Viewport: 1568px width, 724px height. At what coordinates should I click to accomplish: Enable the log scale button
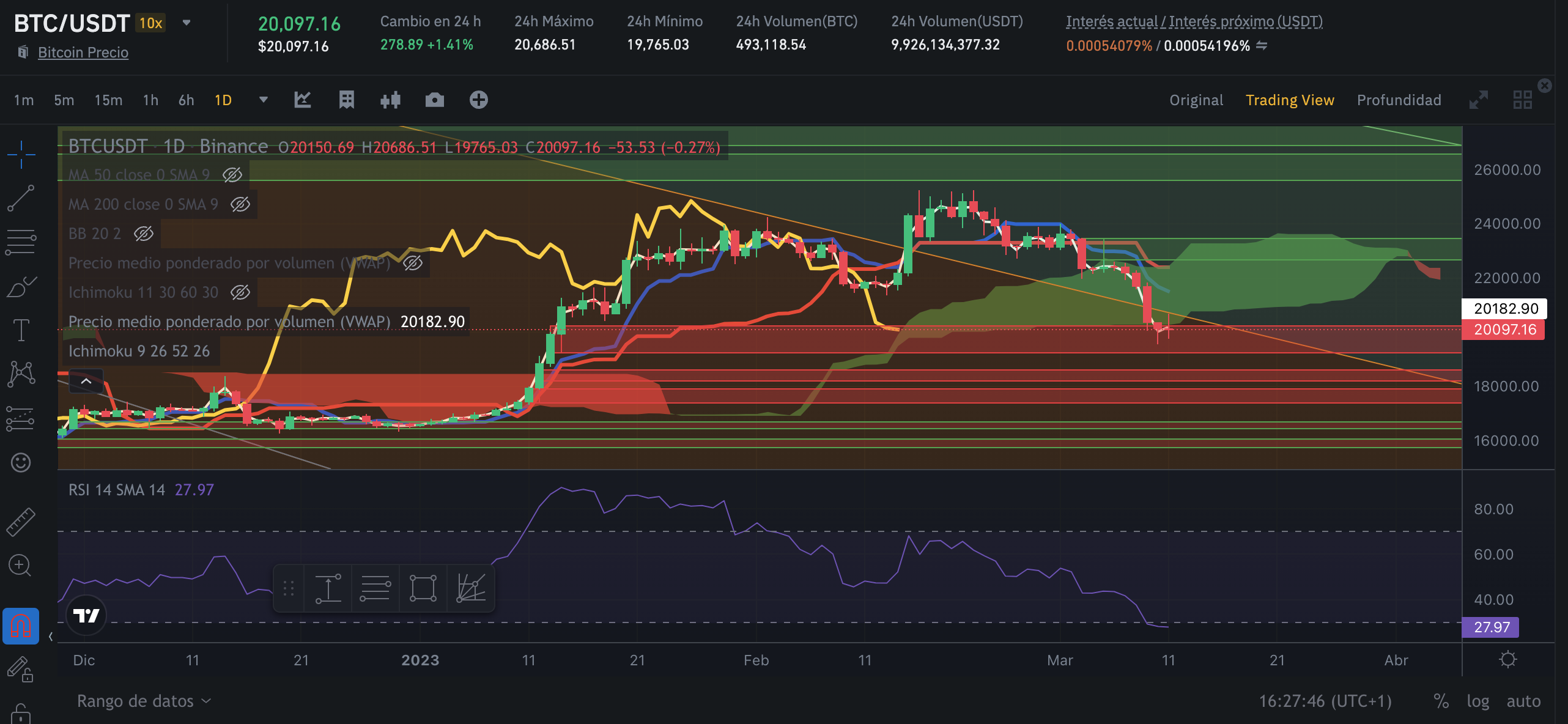(1477, 701)
